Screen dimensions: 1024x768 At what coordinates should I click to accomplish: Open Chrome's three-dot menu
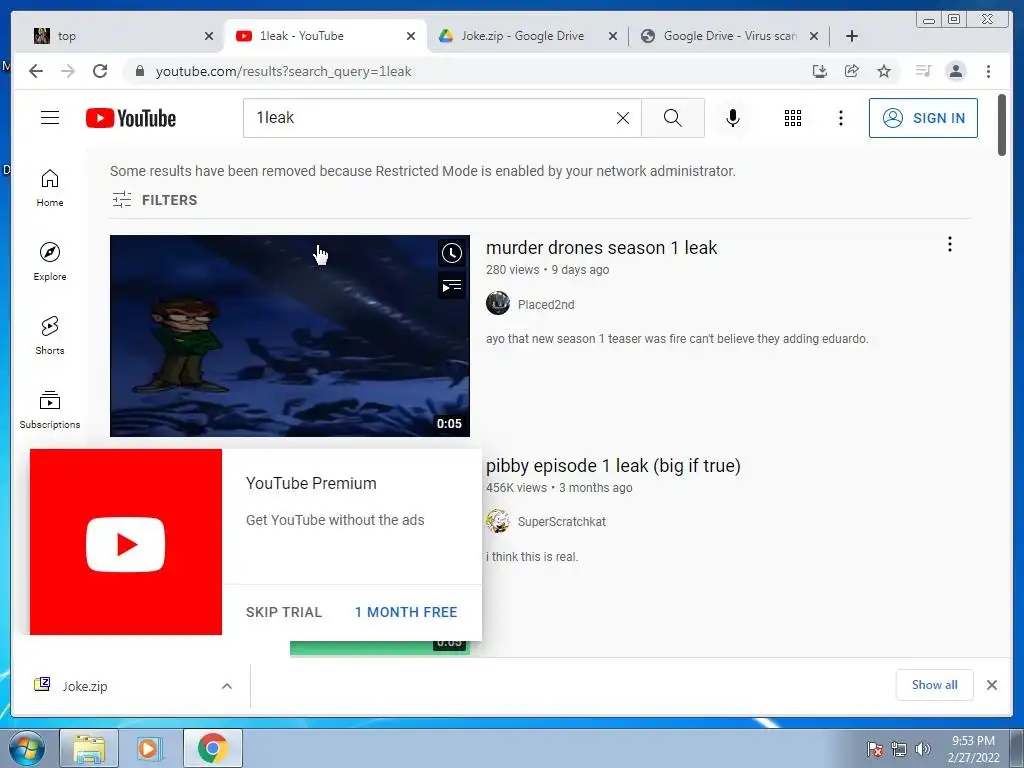click(988, 71)
